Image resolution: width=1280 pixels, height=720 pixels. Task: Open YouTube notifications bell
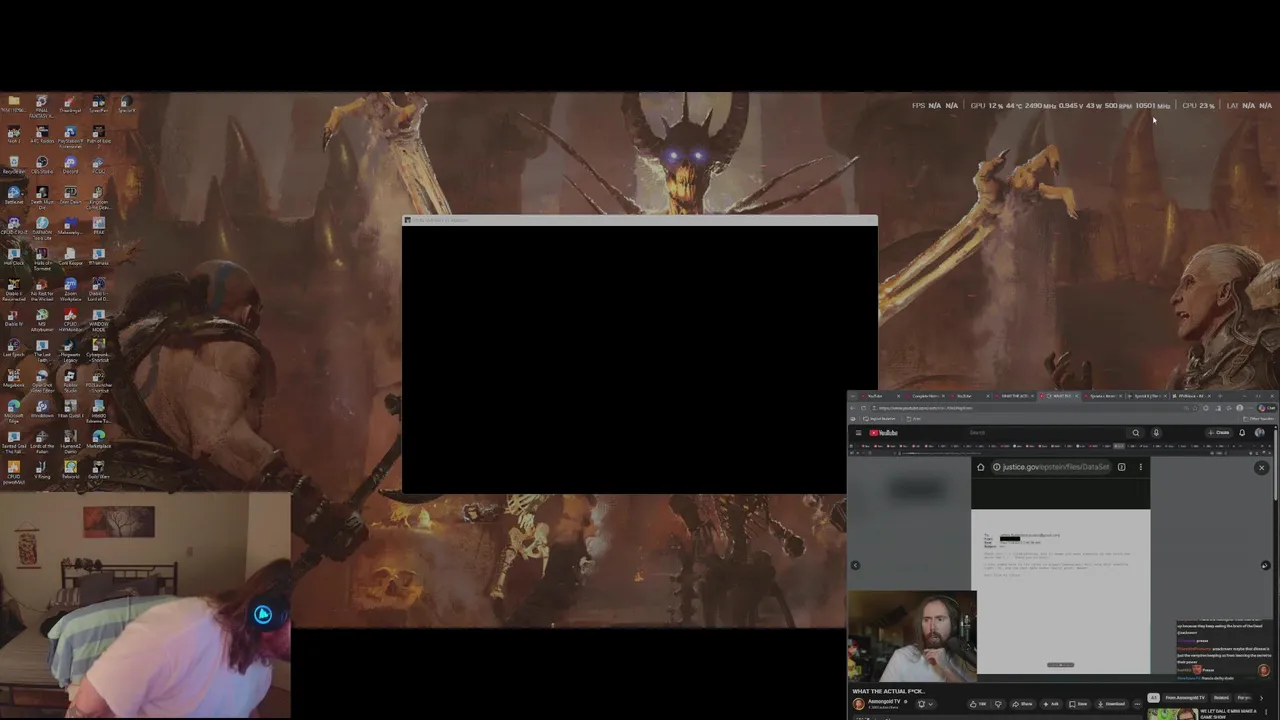pyautogui.click(x=1242, y=433)
